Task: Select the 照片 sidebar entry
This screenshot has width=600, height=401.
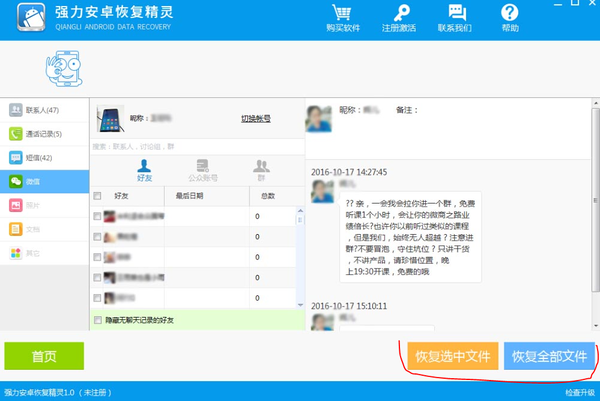Action: click(44, 205)
